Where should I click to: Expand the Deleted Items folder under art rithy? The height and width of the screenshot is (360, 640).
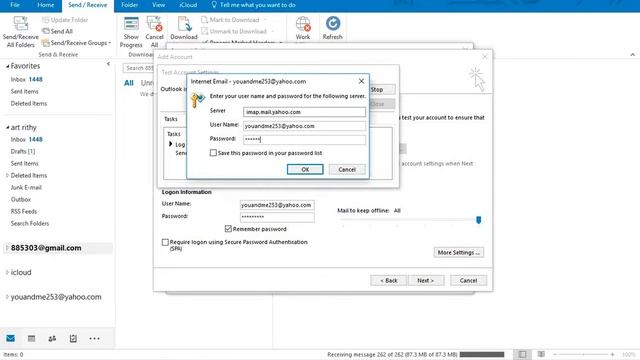7,176
